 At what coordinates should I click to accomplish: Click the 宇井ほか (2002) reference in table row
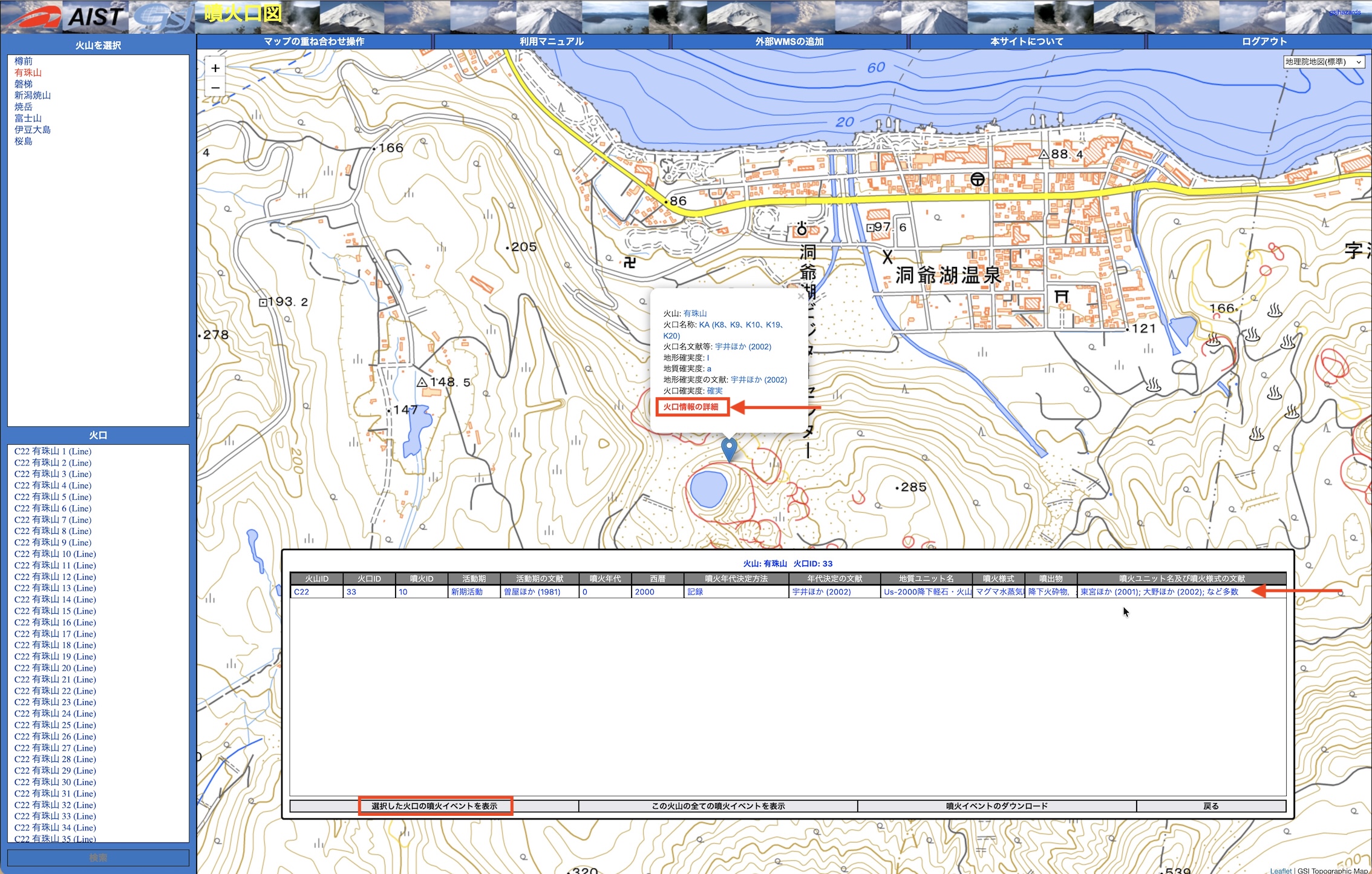tap(821, 592)
